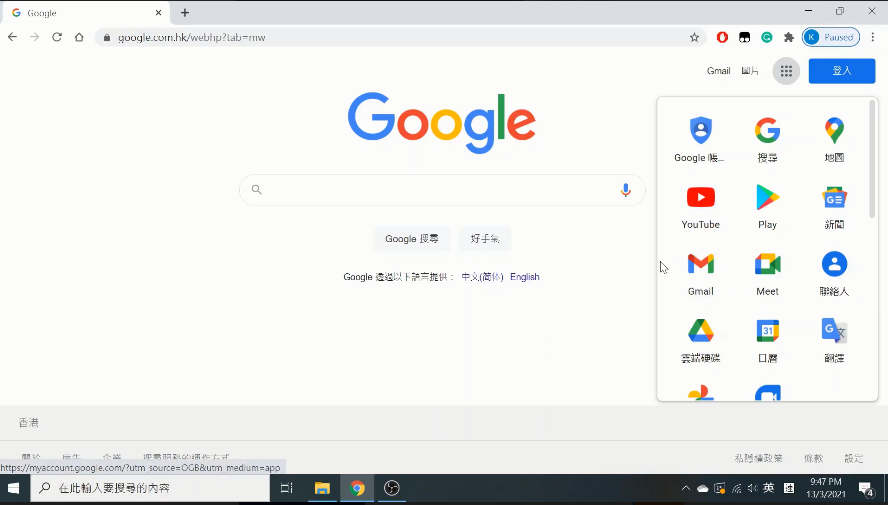Open Google Account app in apps panel
This screenshot has width=888, height=505.
701,140
